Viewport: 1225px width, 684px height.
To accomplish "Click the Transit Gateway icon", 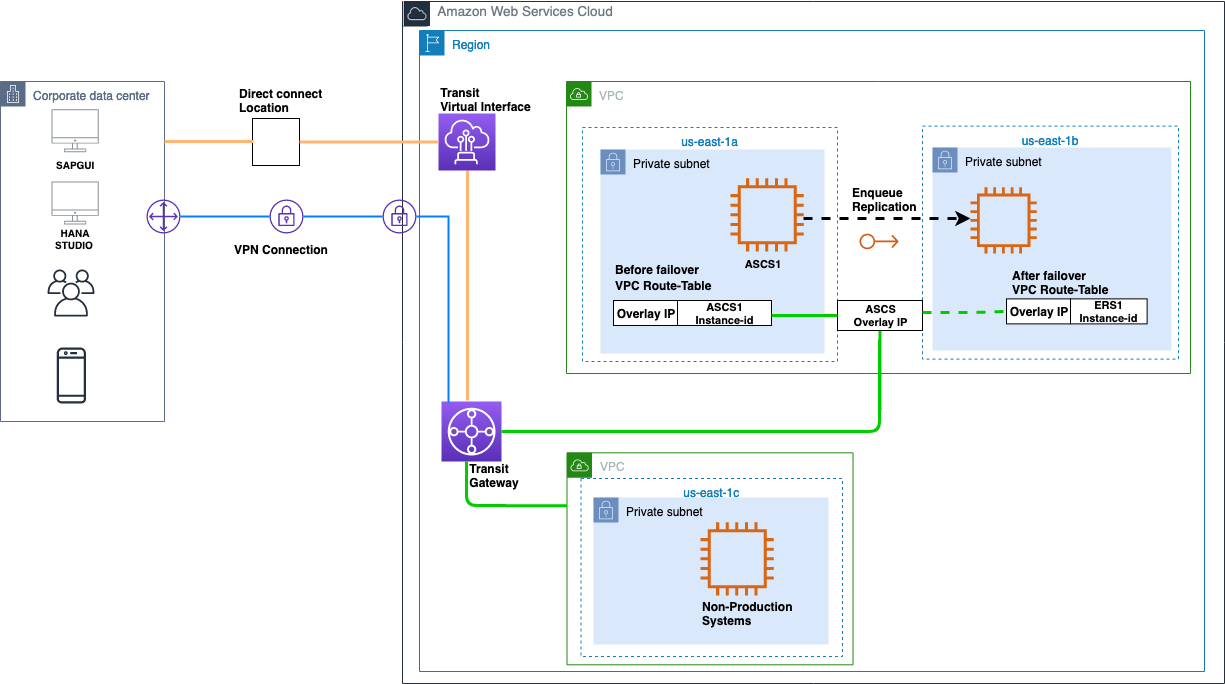I will click(x=471, y=432).
